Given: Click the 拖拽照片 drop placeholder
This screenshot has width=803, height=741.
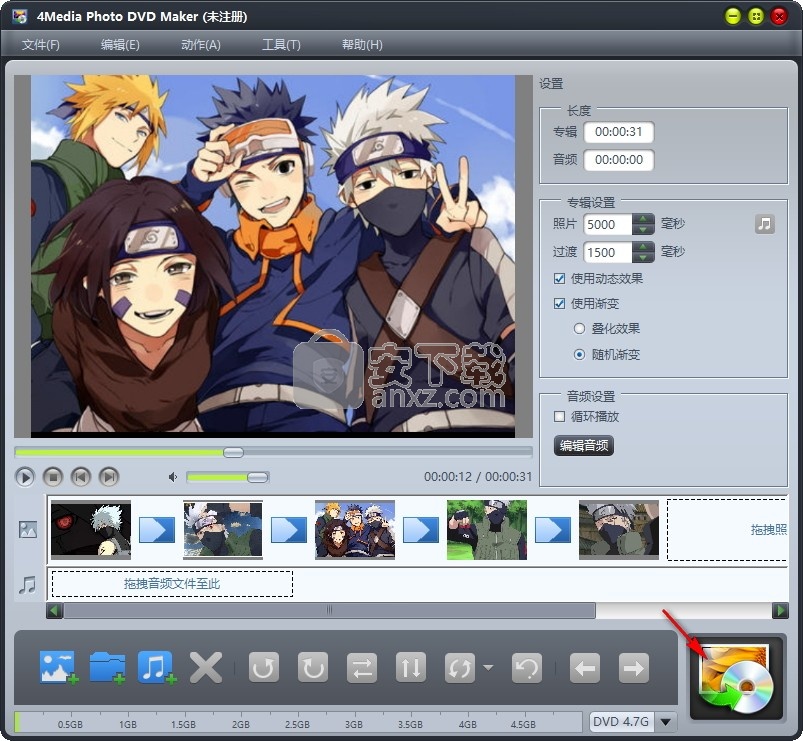Looking at the screenshot, I should tap(727, 530).
